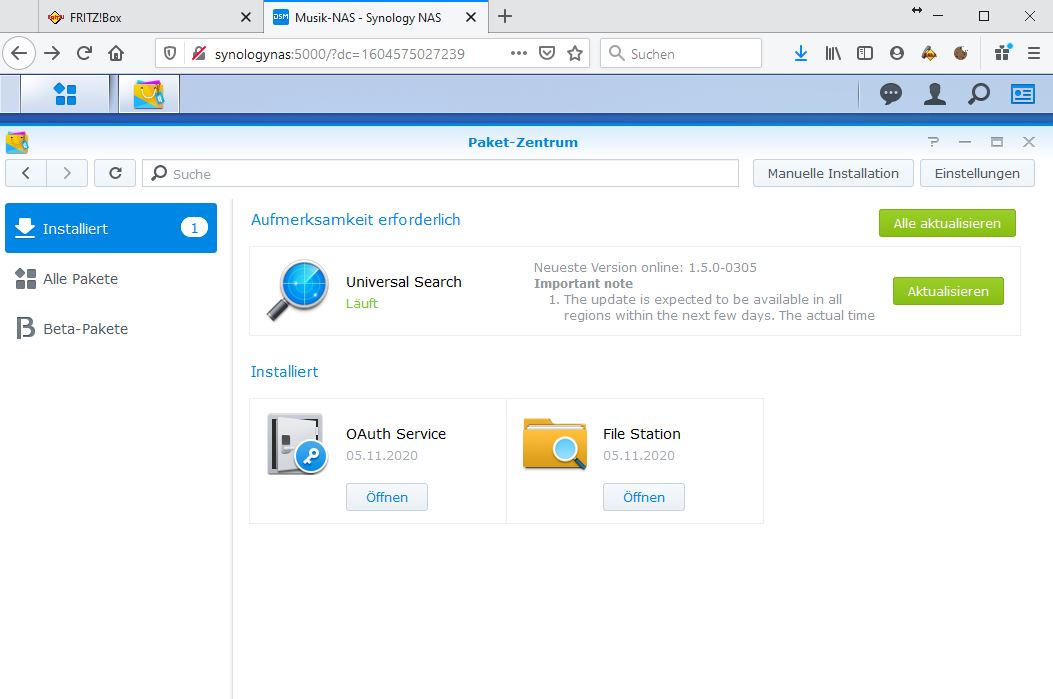Click the Paket-Zentrum help question mark
Screen dimensions: 1053x699
[x=933, y=142]
